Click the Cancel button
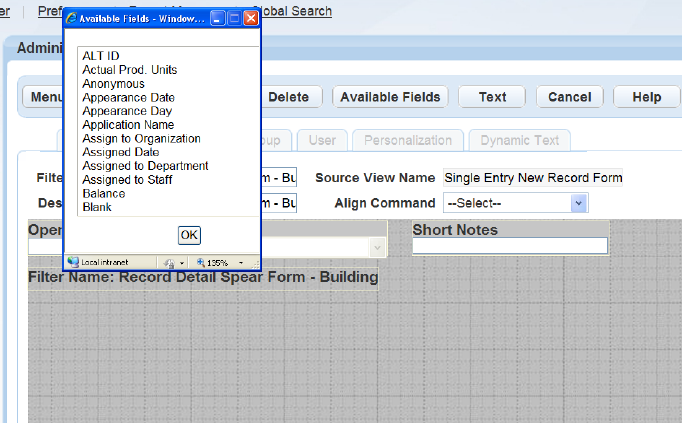This screenshot has height=423, width=682. (569, 97)
